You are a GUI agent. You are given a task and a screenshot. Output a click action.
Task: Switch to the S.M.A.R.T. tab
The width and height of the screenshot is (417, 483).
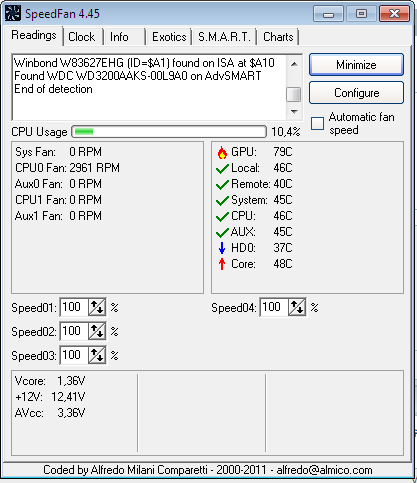[x=224, y=37]
